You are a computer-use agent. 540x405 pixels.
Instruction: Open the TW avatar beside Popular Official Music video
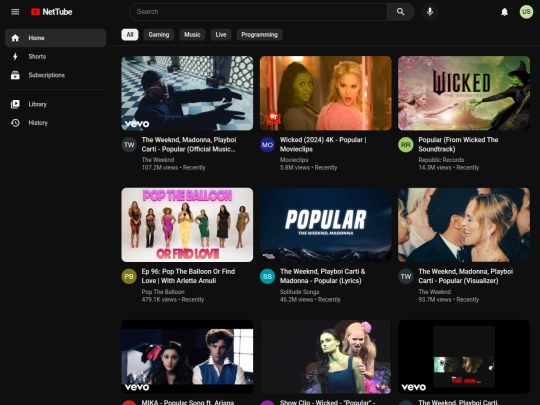pyautogui.click(x=129, y=145)
